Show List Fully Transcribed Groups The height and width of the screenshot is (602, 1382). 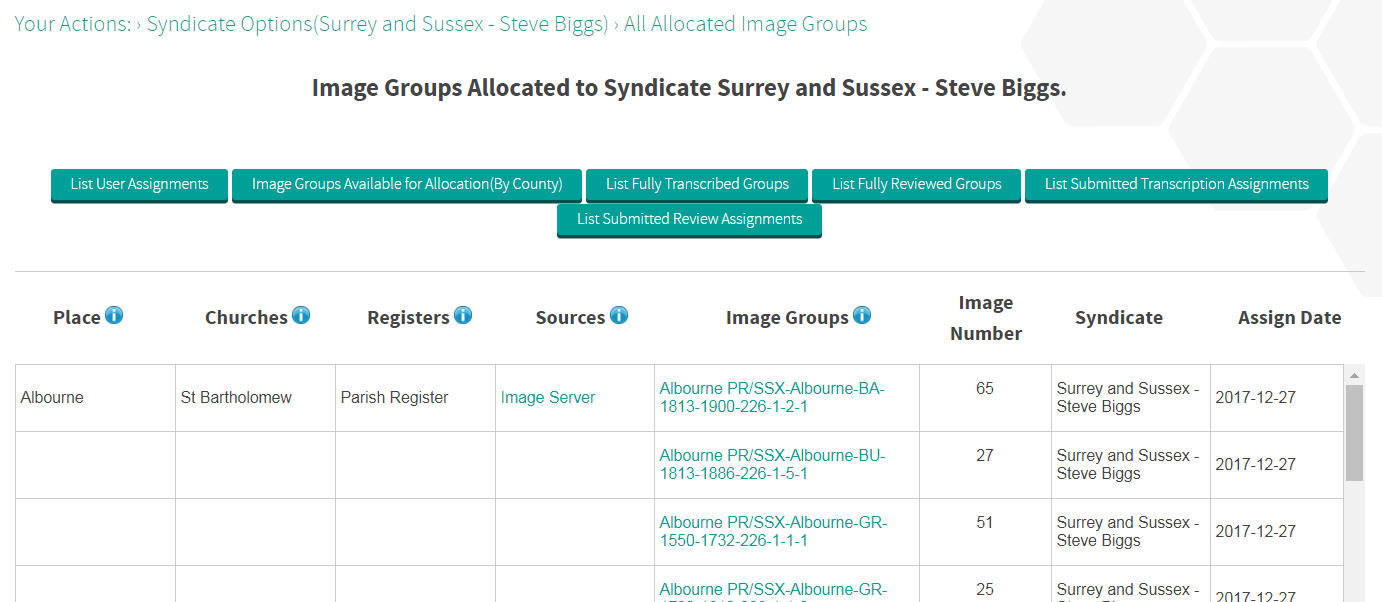tap(697, 185)
